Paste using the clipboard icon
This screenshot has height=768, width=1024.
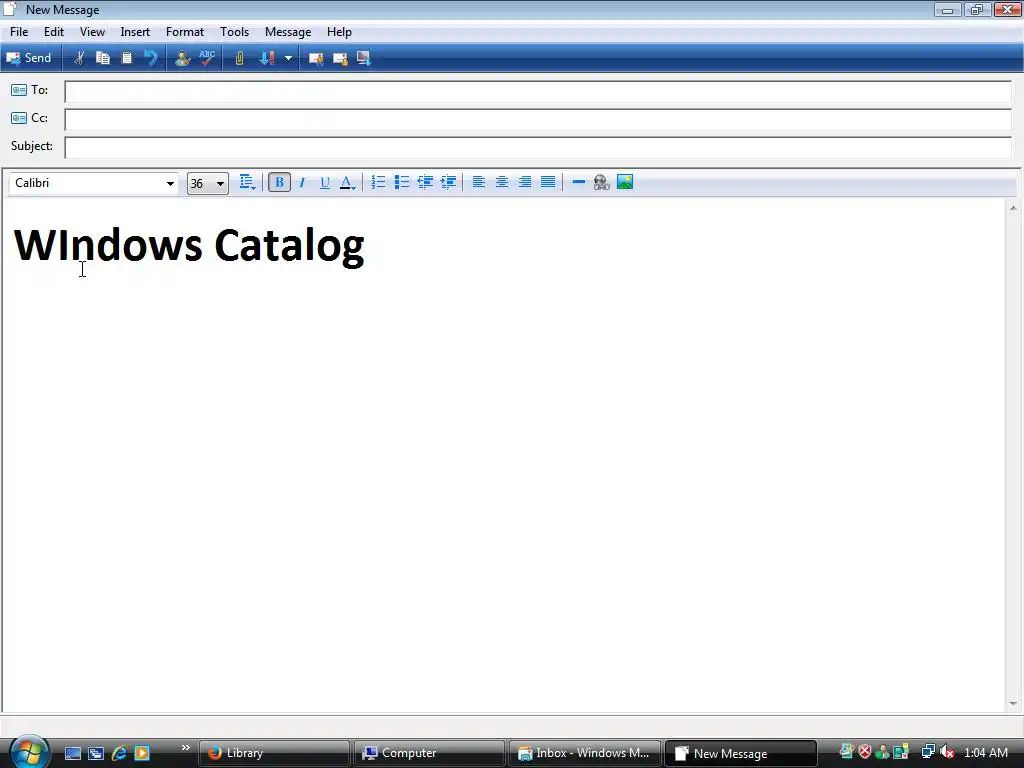[127, 58]
